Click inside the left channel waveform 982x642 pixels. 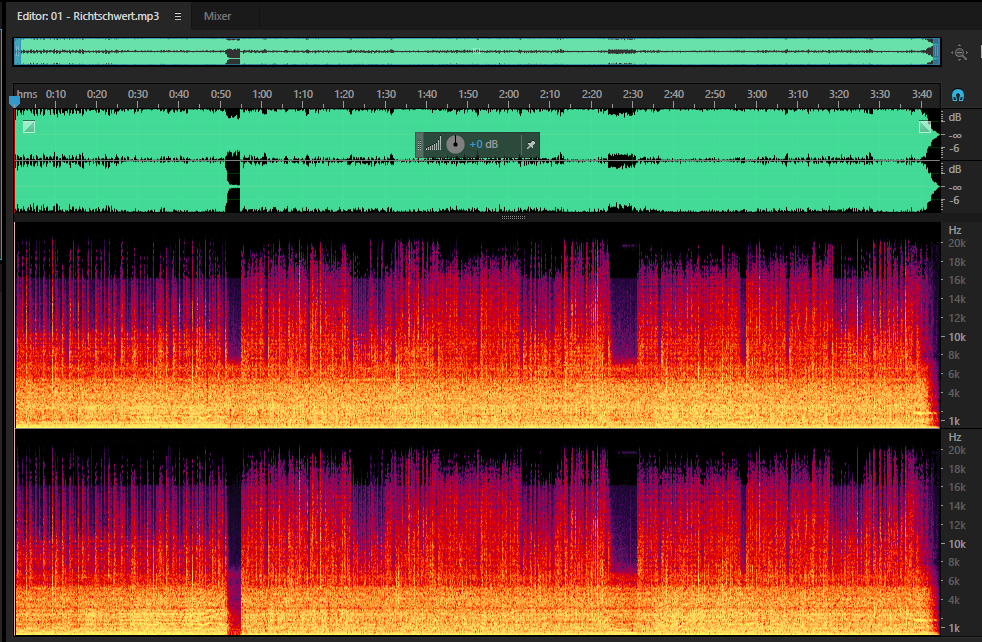(477, 135)
